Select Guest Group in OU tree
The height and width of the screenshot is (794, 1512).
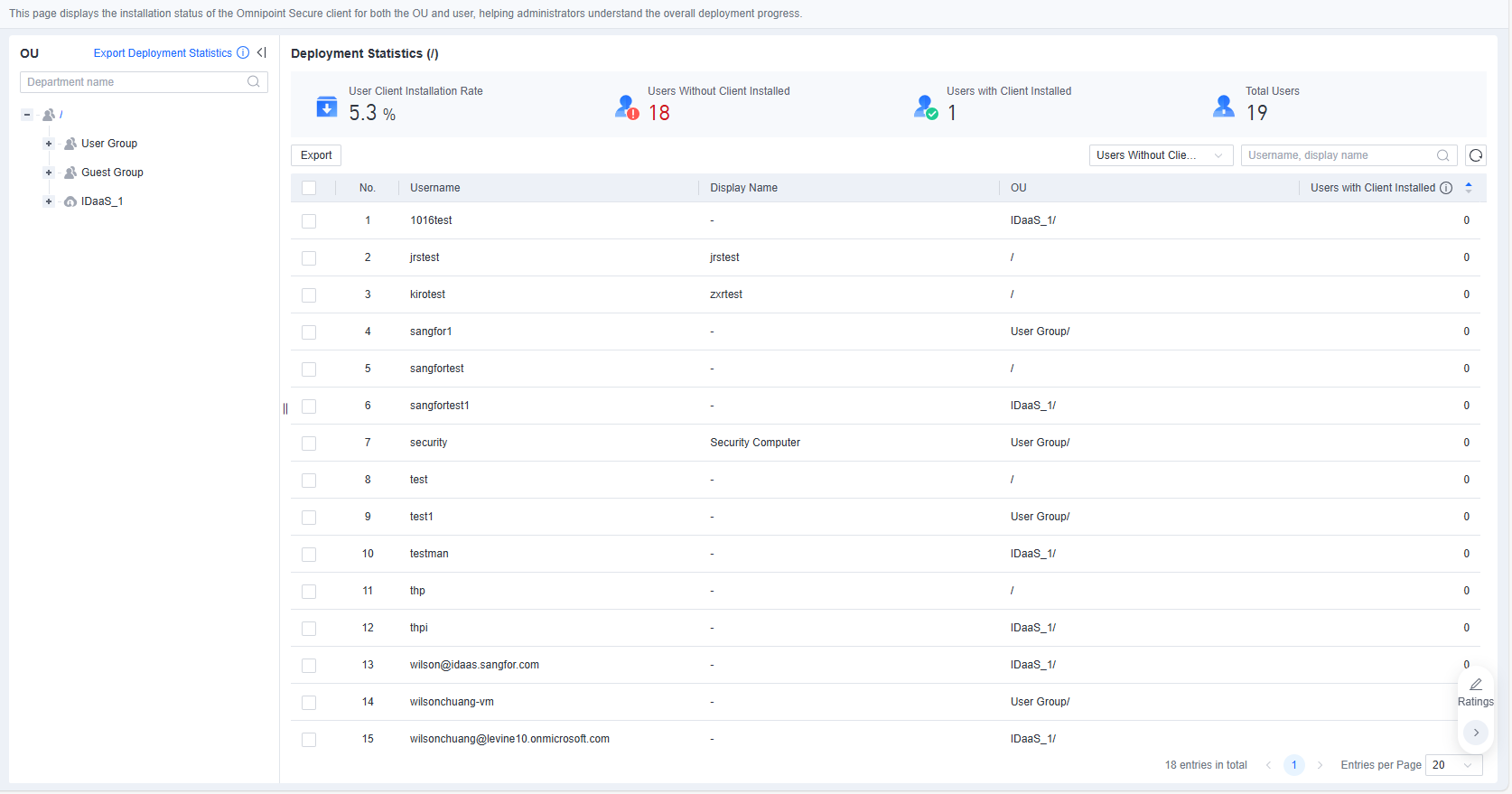coord(112,173)
